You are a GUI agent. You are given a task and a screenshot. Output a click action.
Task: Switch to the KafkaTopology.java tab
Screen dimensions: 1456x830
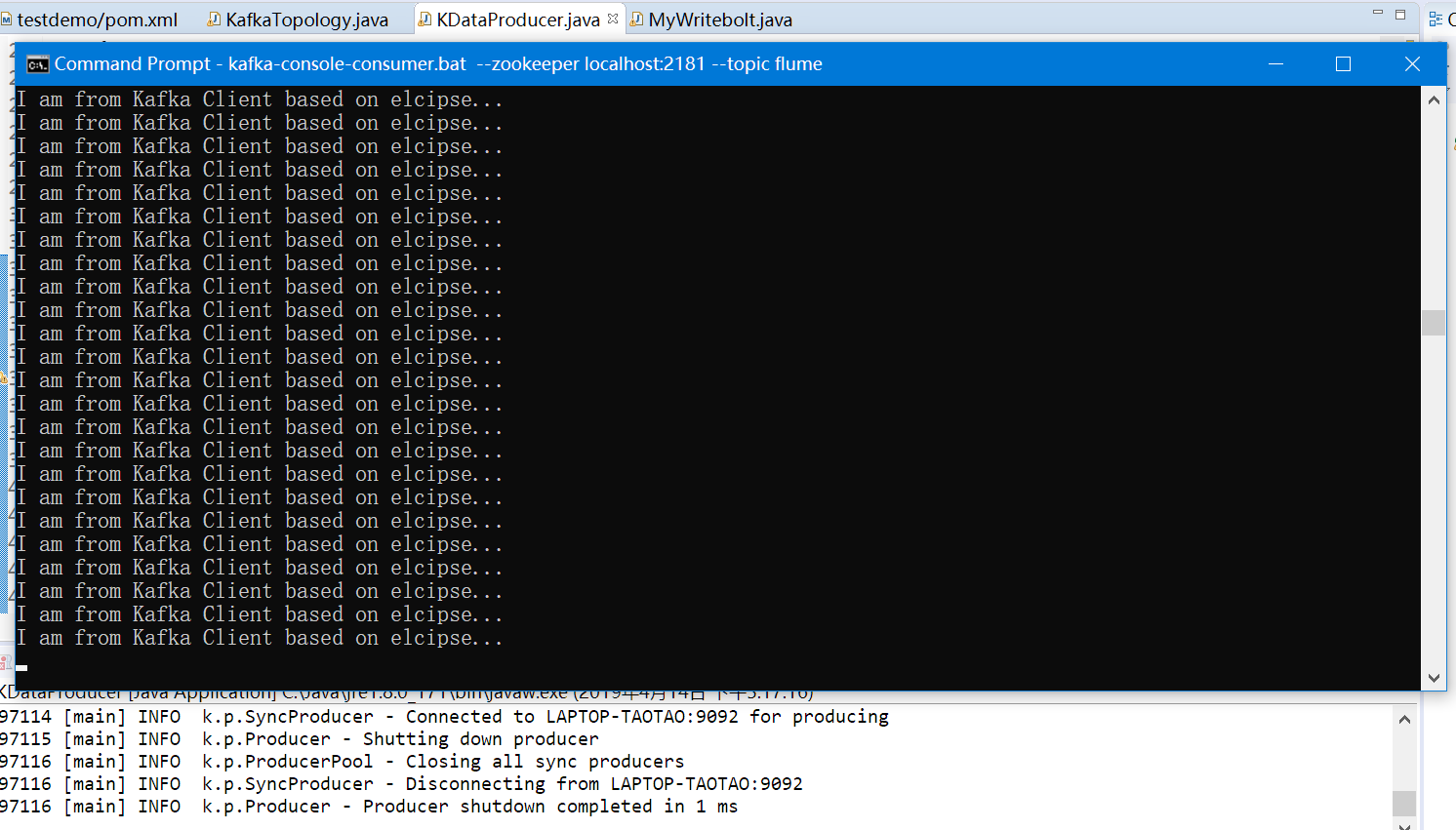tap(298, 20)
